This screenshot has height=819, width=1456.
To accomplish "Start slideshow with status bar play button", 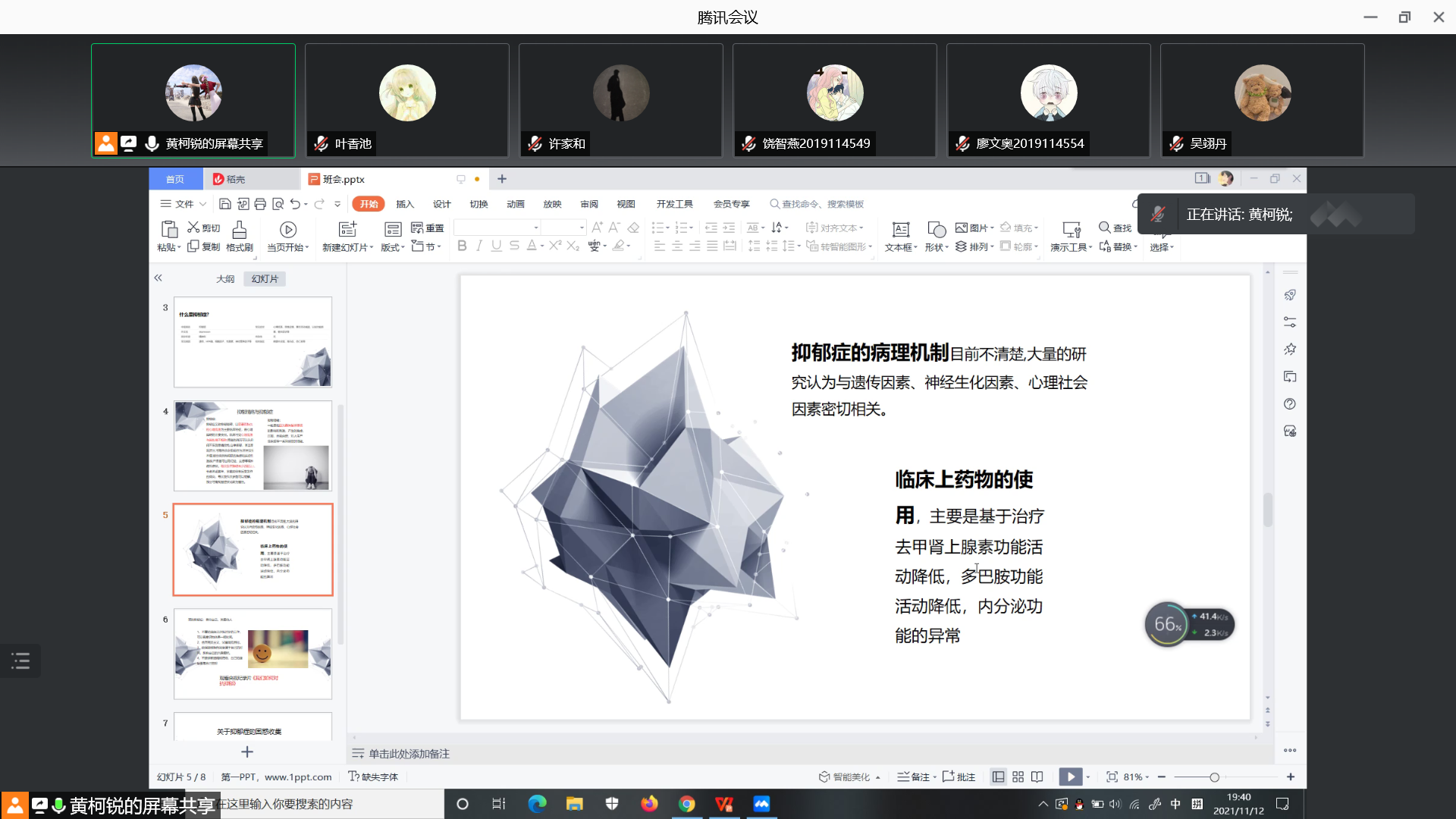I will [1070, 777].
